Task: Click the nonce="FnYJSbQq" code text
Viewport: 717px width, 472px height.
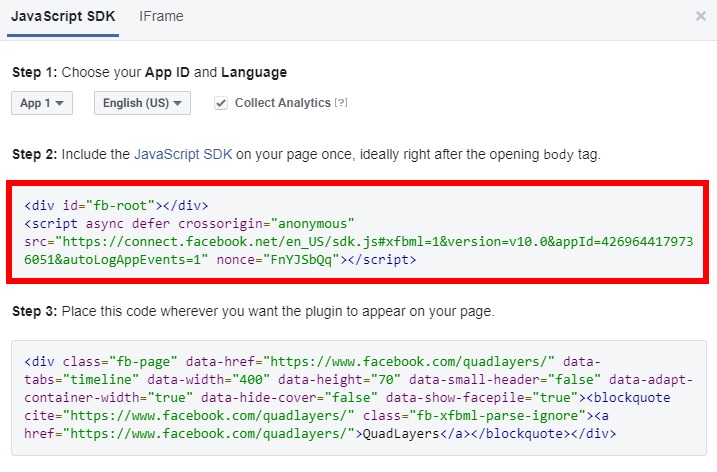Action: (x=278, y=260)
